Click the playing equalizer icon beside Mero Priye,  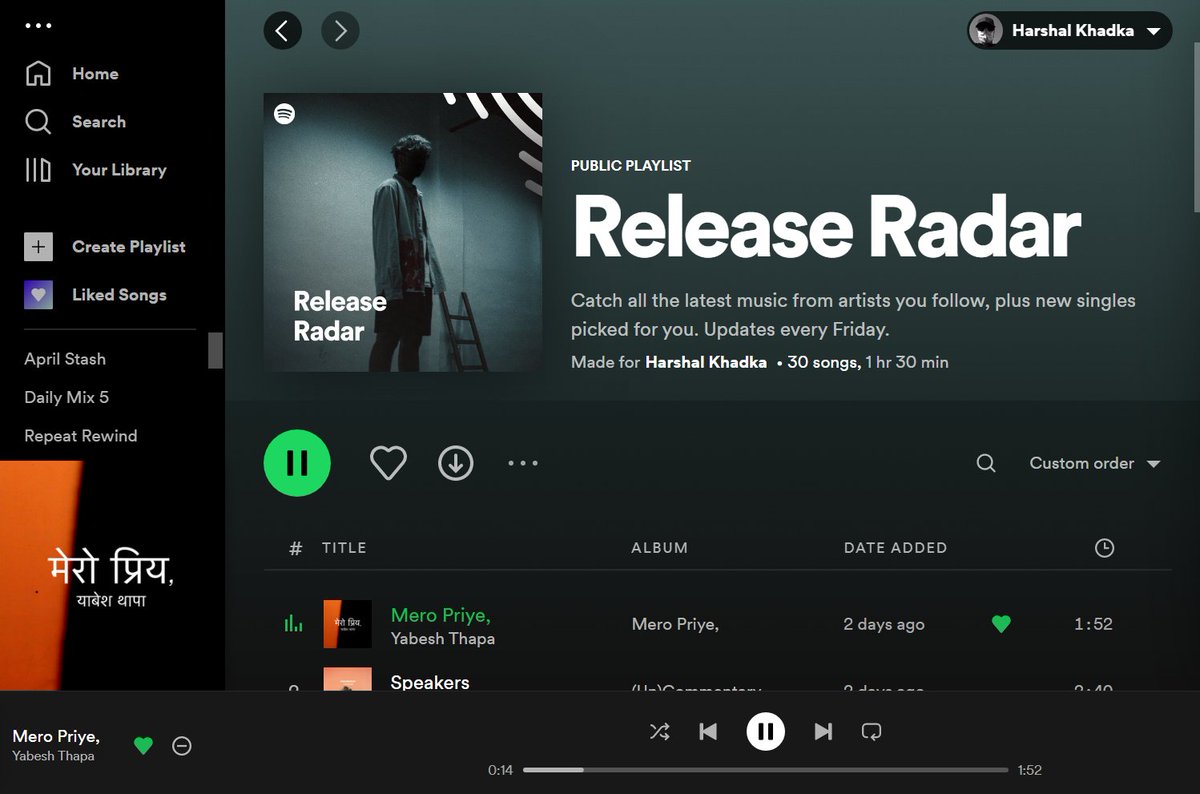[293, 624]
